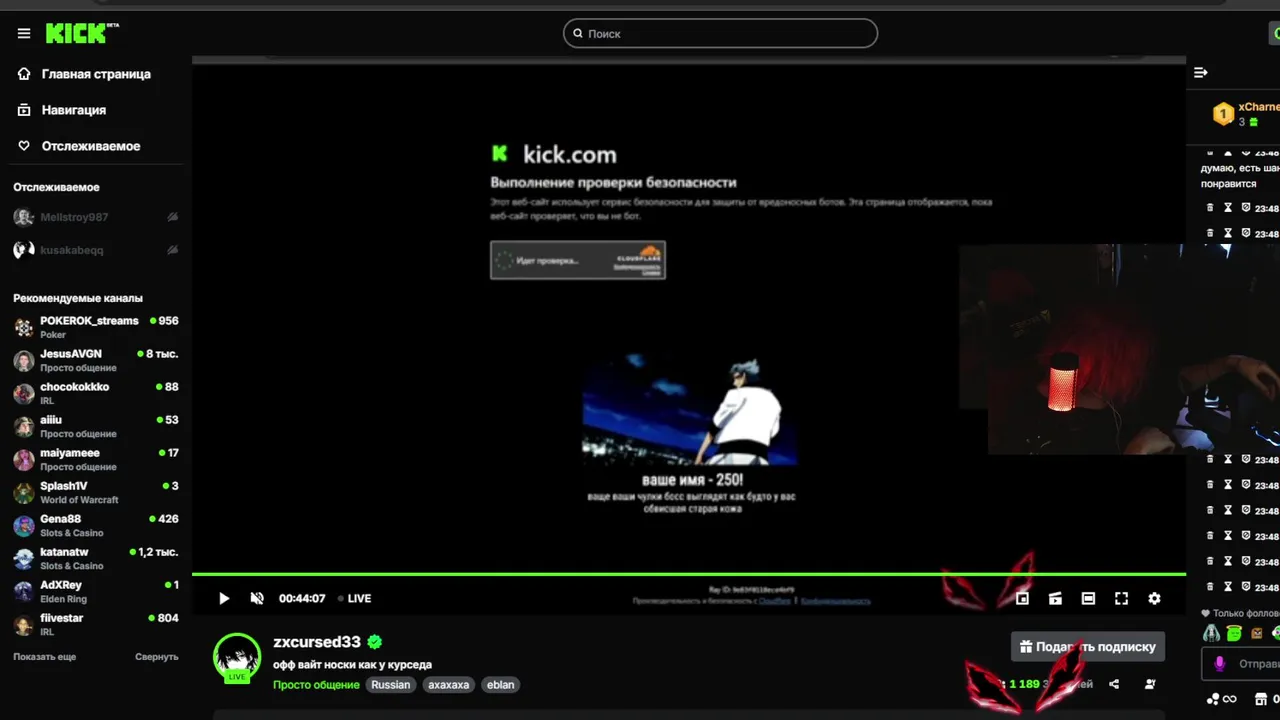Screen dimensions: 1280x720
Task: Unmute the stream audio
Action: pos(257,598)
